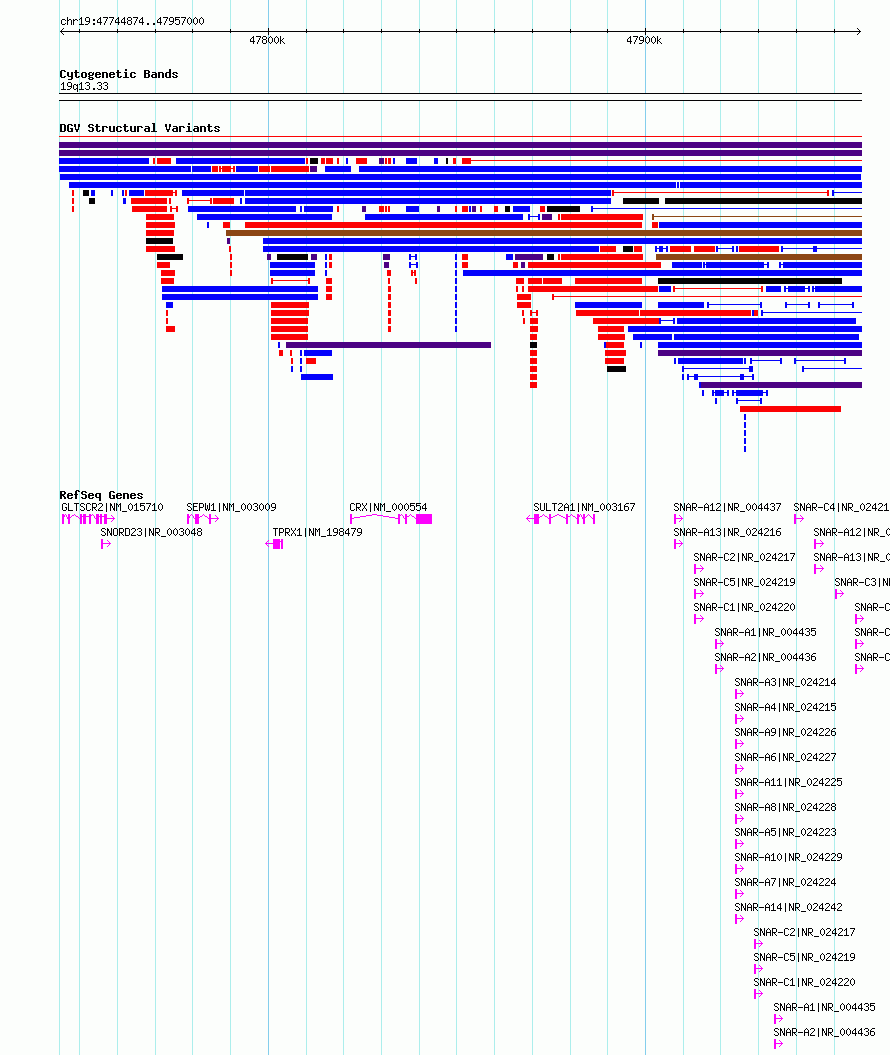Click the arrow glyph under SNAR-A14|NR_024242
Image resolution: width=890 pixels, height=1055 pixels.
pos(739,919)
